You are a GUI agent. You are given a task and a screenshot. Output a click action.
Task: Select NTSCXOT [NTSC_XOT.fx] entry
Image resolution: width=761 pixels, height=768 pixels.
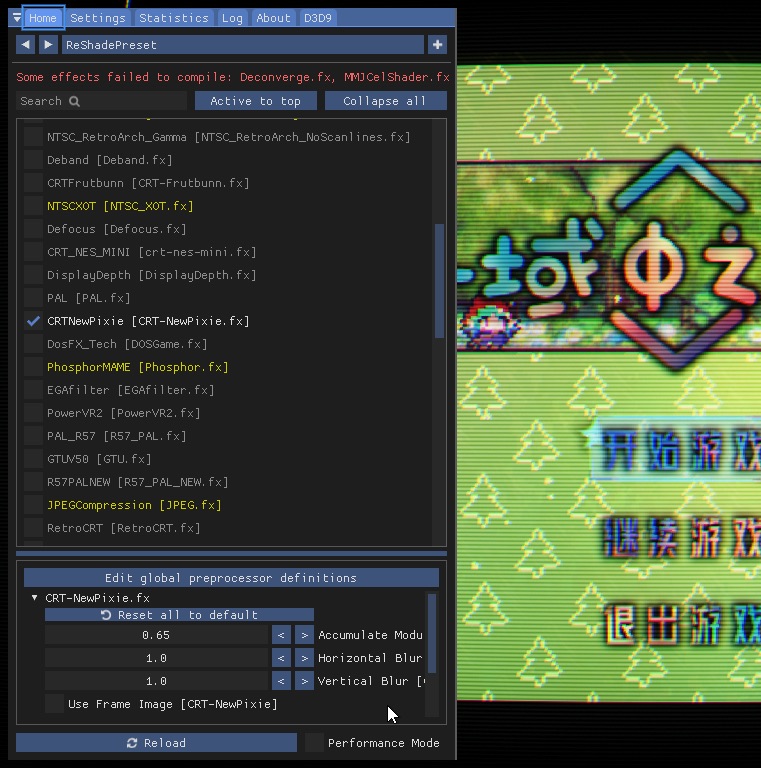120,206
